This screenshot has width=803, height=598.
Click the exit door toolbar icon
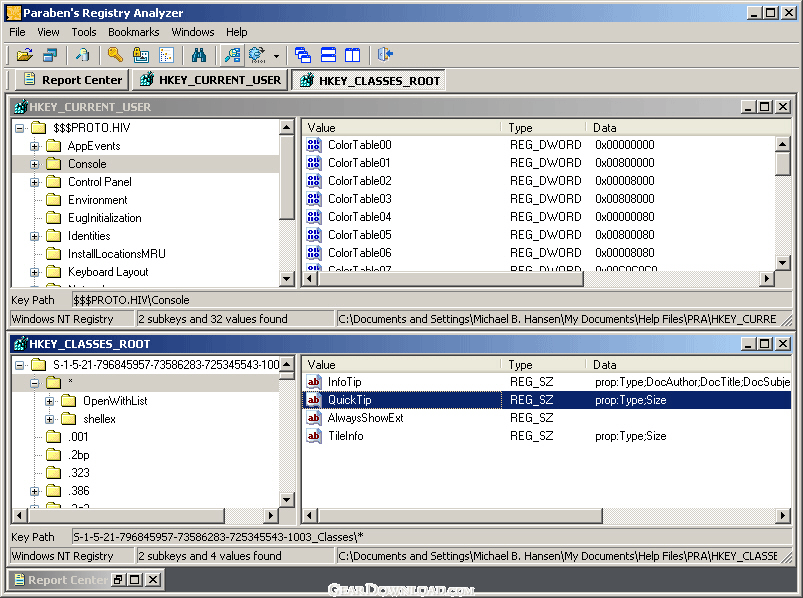click(x=385, y=54)
